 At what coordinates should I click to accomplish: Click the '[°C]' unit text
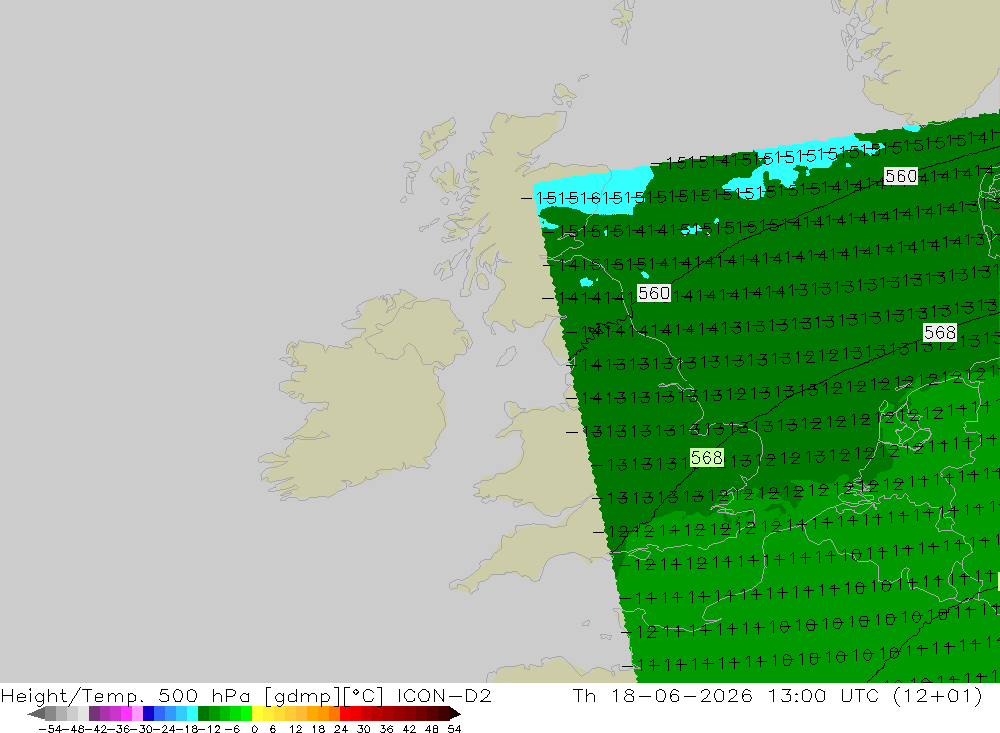[x=364, y=695]
